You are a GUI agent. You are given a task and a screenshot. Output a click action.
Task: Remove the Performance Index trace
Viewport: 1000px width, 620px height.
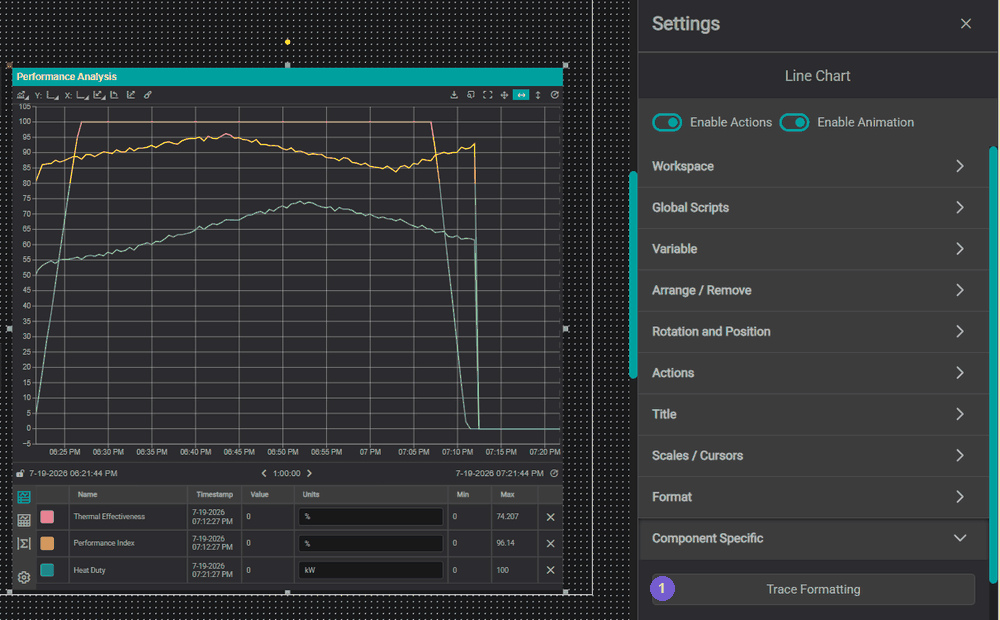(550, 543)
